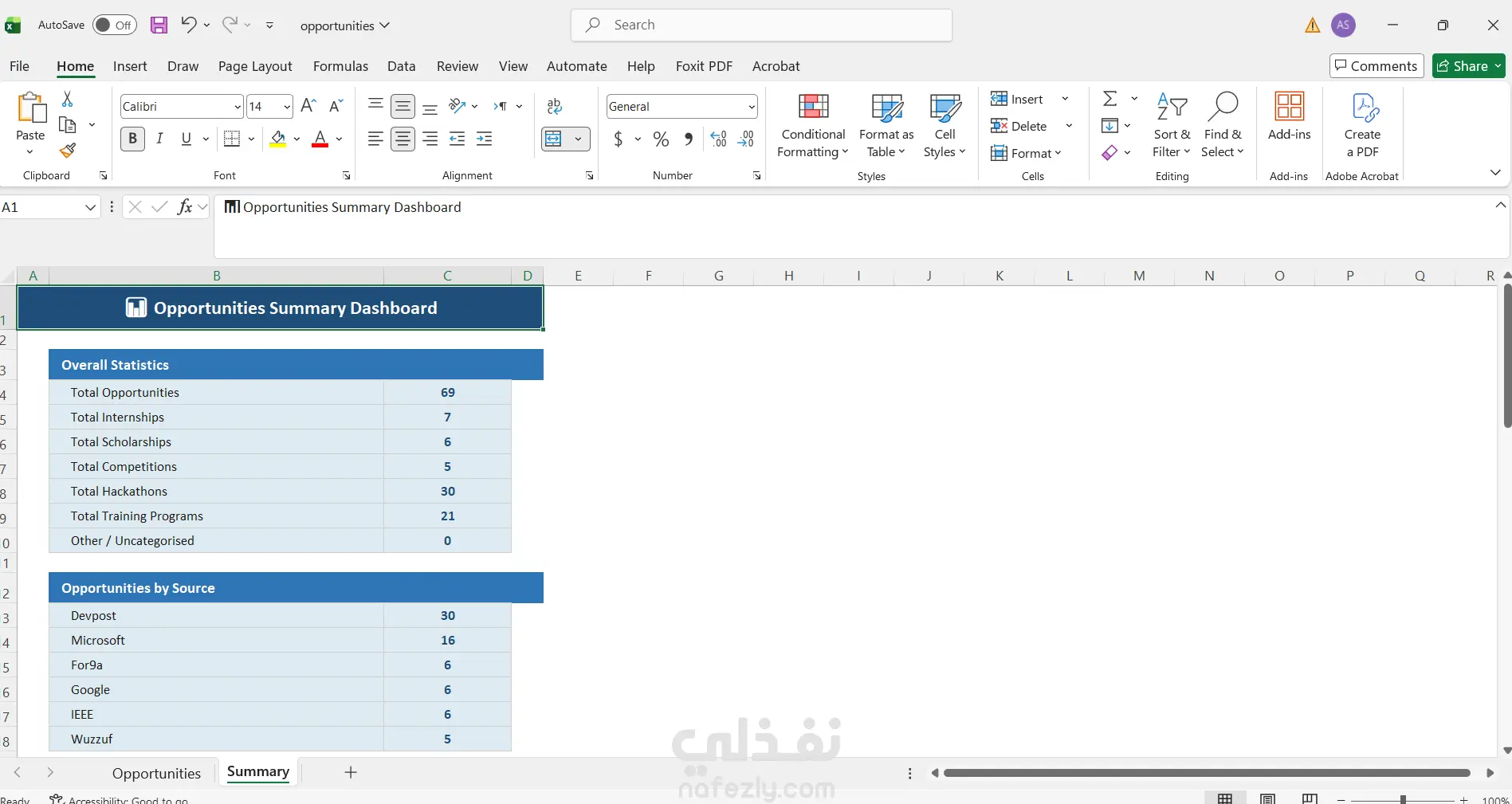Open the font name dropdown
This screenshot has height=804, width=1512.
238,107
